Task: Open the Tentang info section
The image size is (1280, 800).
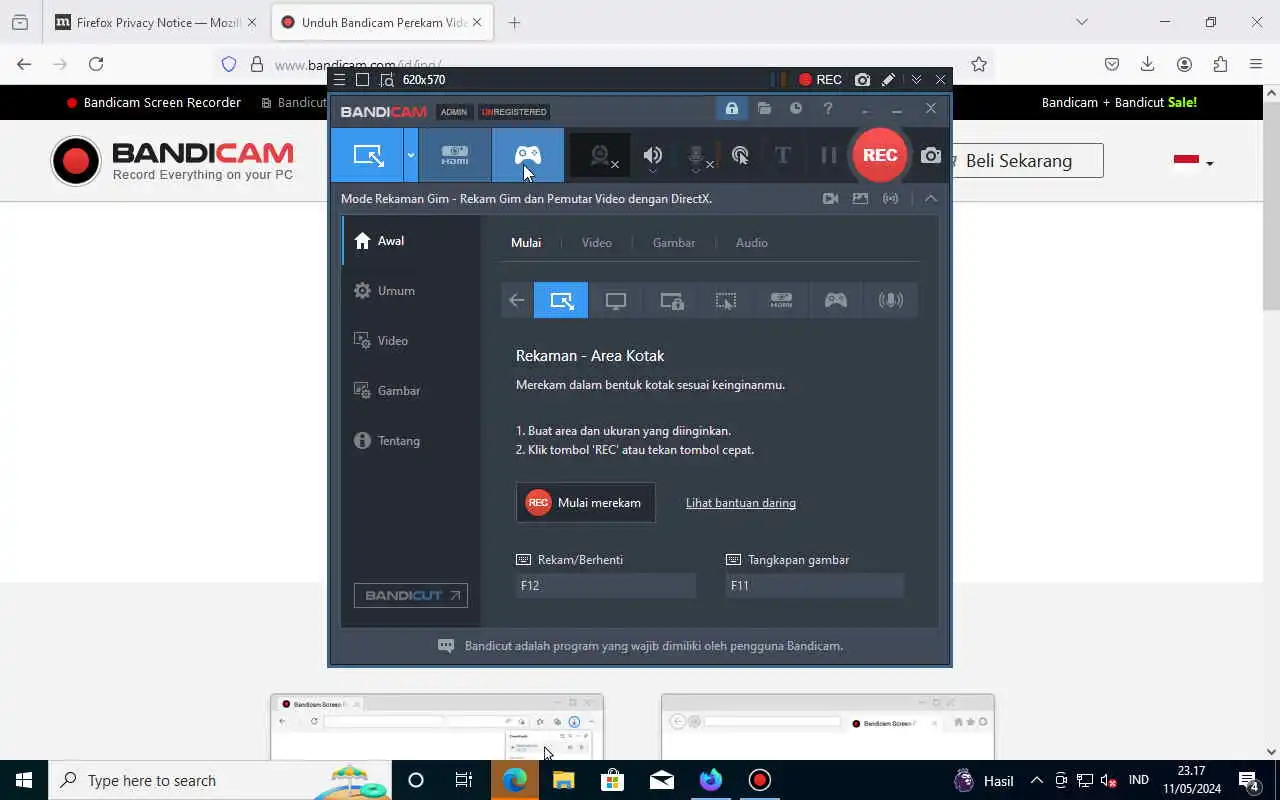Action: point(411,441)
